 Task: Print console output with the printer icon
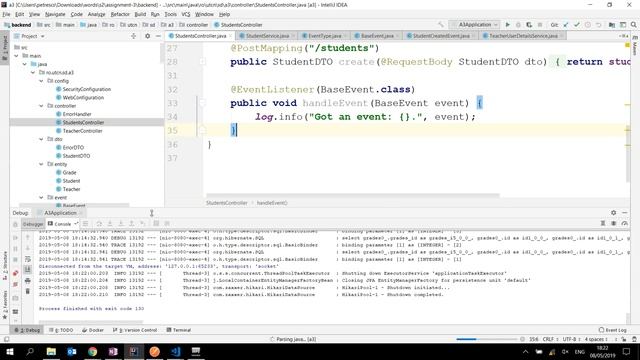(28, 280)
